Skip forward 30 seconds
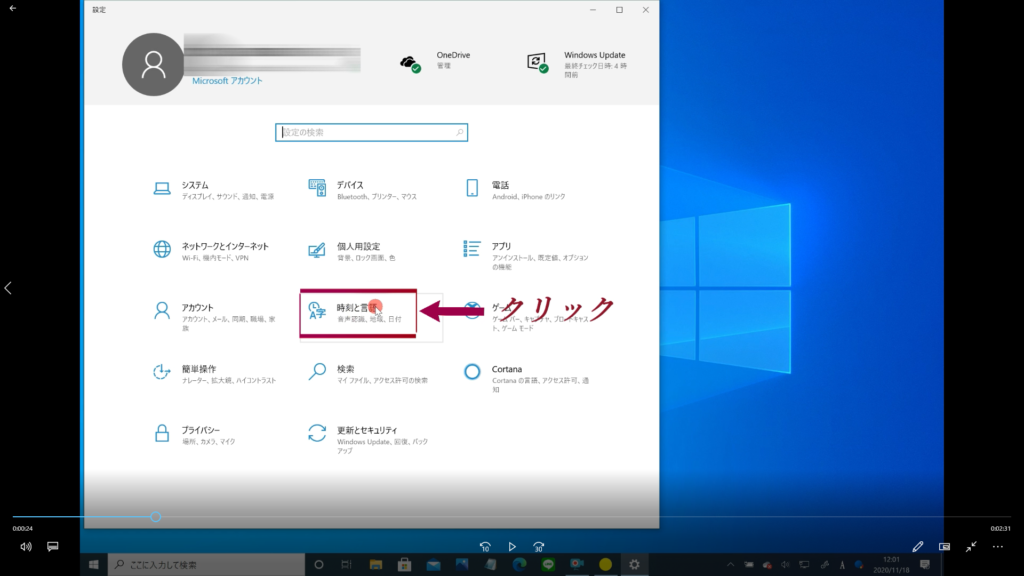 (x=539, y=547)
